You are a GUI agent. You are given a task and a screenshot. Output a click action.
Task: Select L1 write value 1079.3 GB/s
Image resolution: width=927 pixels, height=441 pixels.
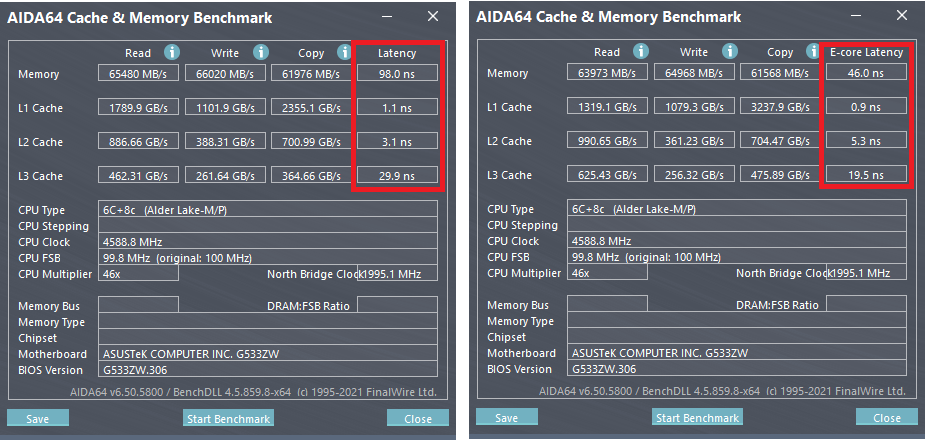pos(694,106)
